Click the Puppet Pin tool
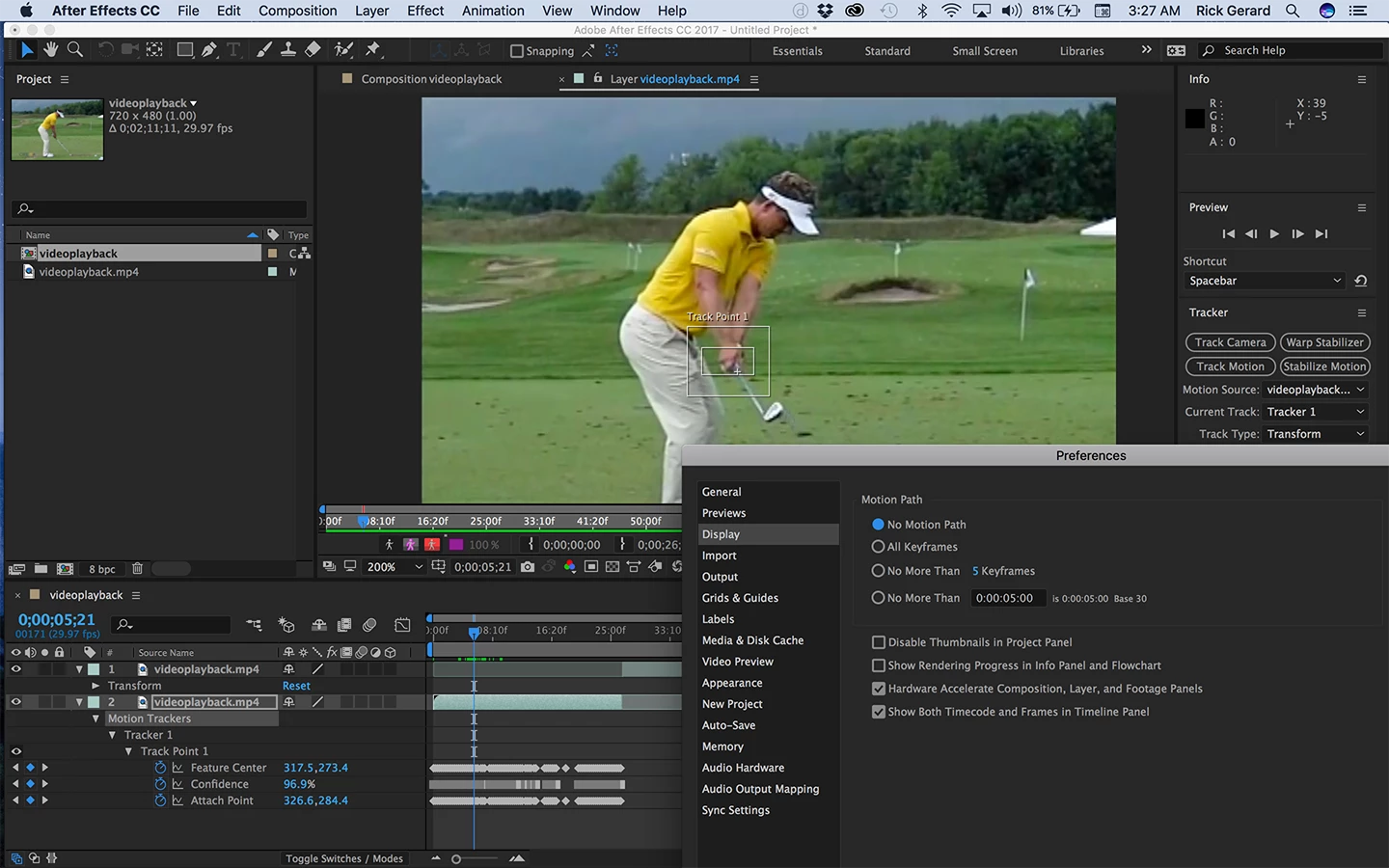The height and width of the screenshot is (868, 1389). tap(373, 50)
